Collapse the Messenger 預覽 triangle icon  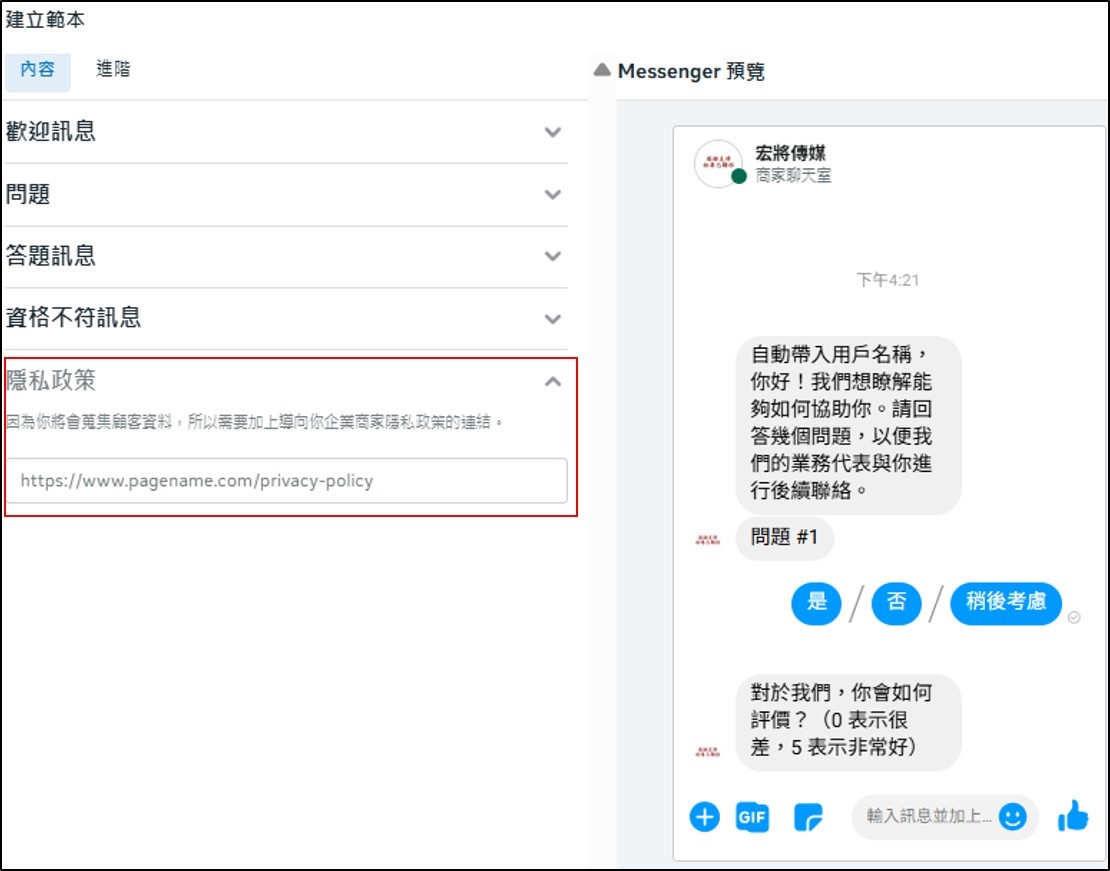(x=601, y=70)
